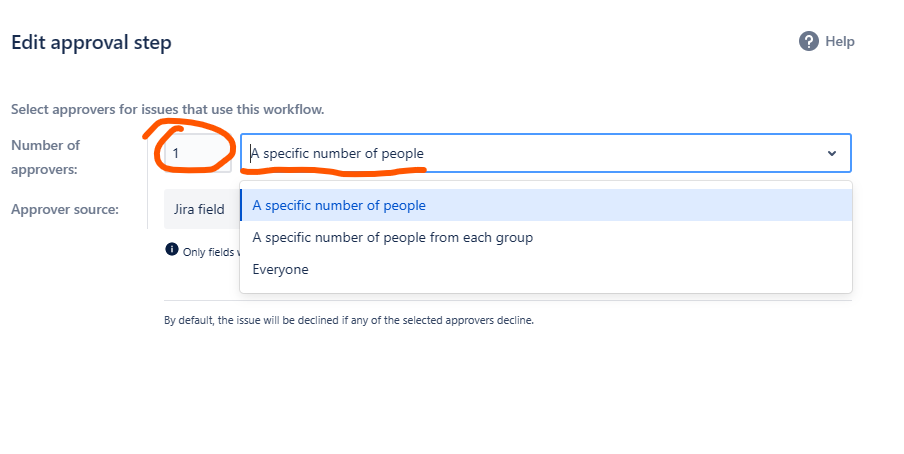Click the Number of approvers label
Screen dimensions: 904x454
click(x=45, y=157)
